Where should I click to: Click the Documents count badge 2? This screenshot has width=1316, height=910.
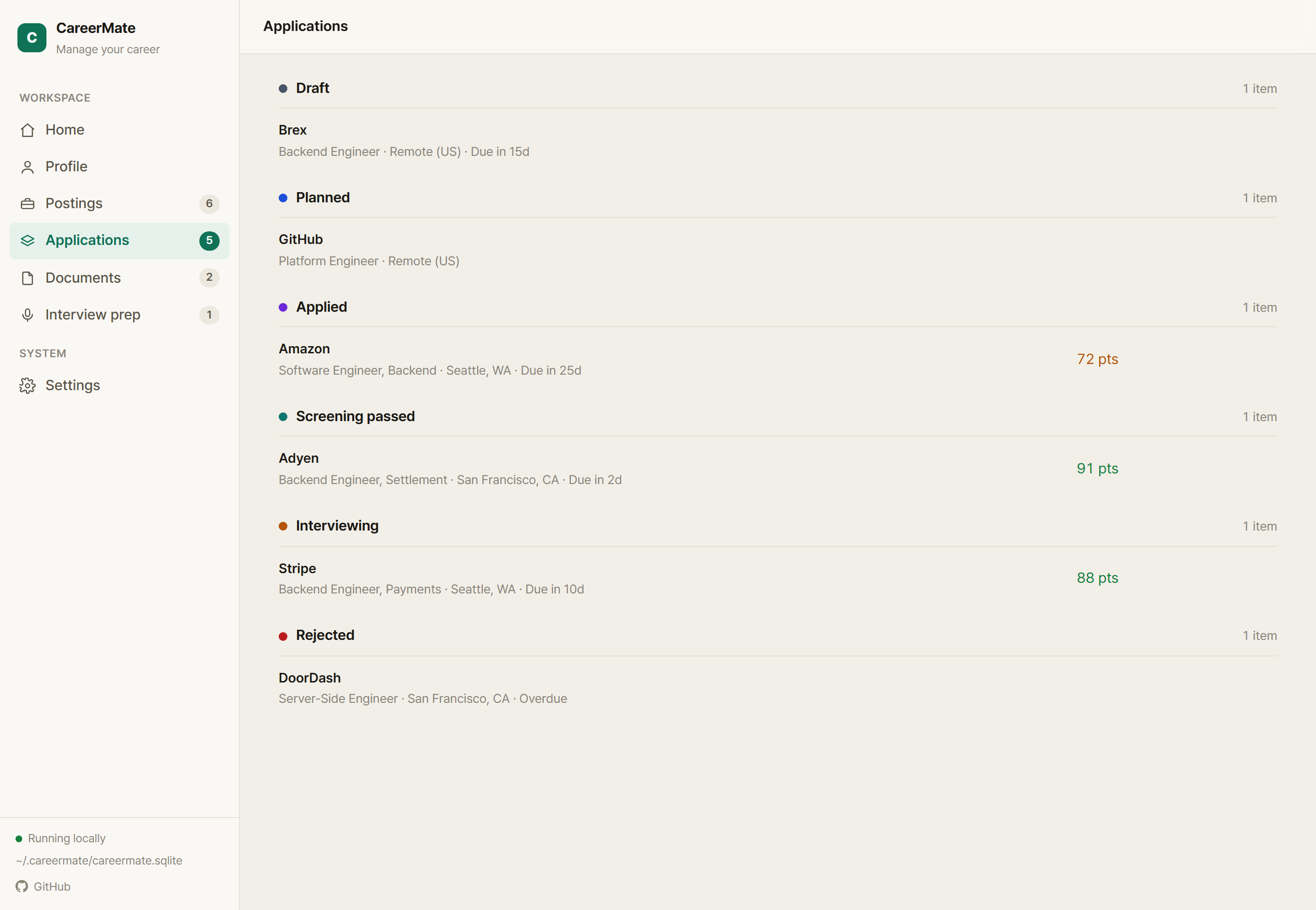click(209, 277)
